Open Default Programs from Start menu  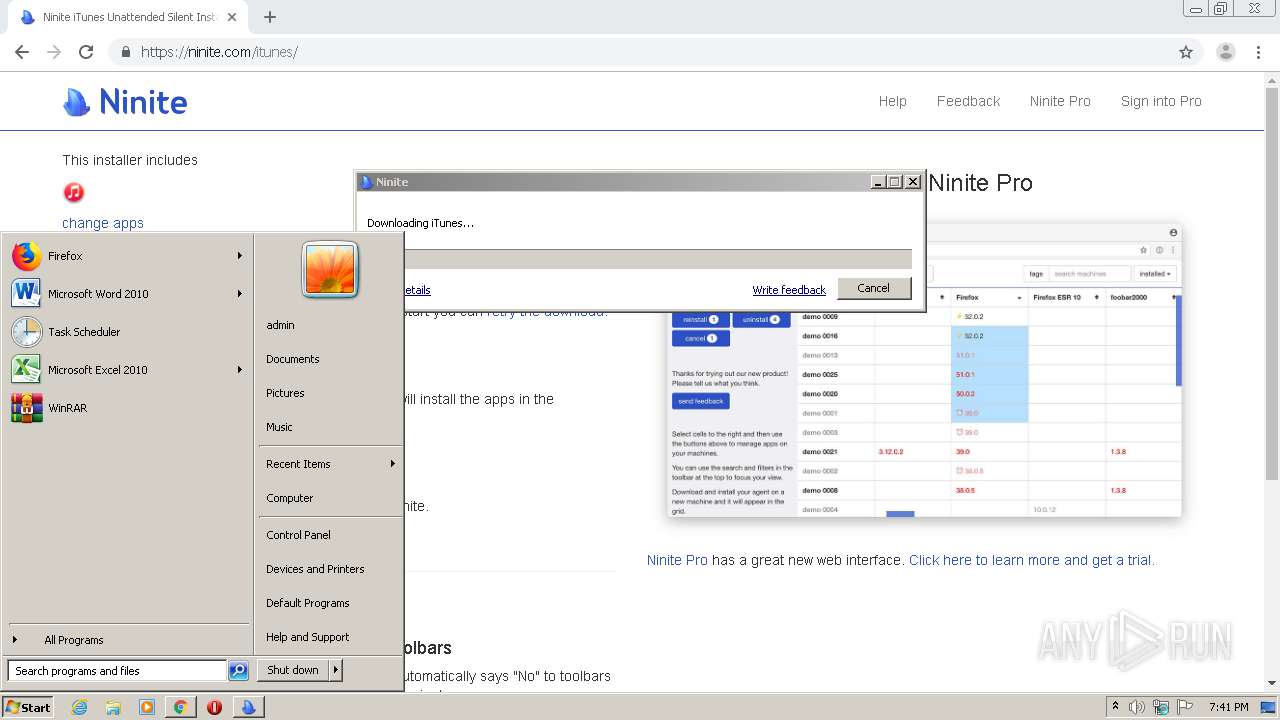(x=307, y=603)
